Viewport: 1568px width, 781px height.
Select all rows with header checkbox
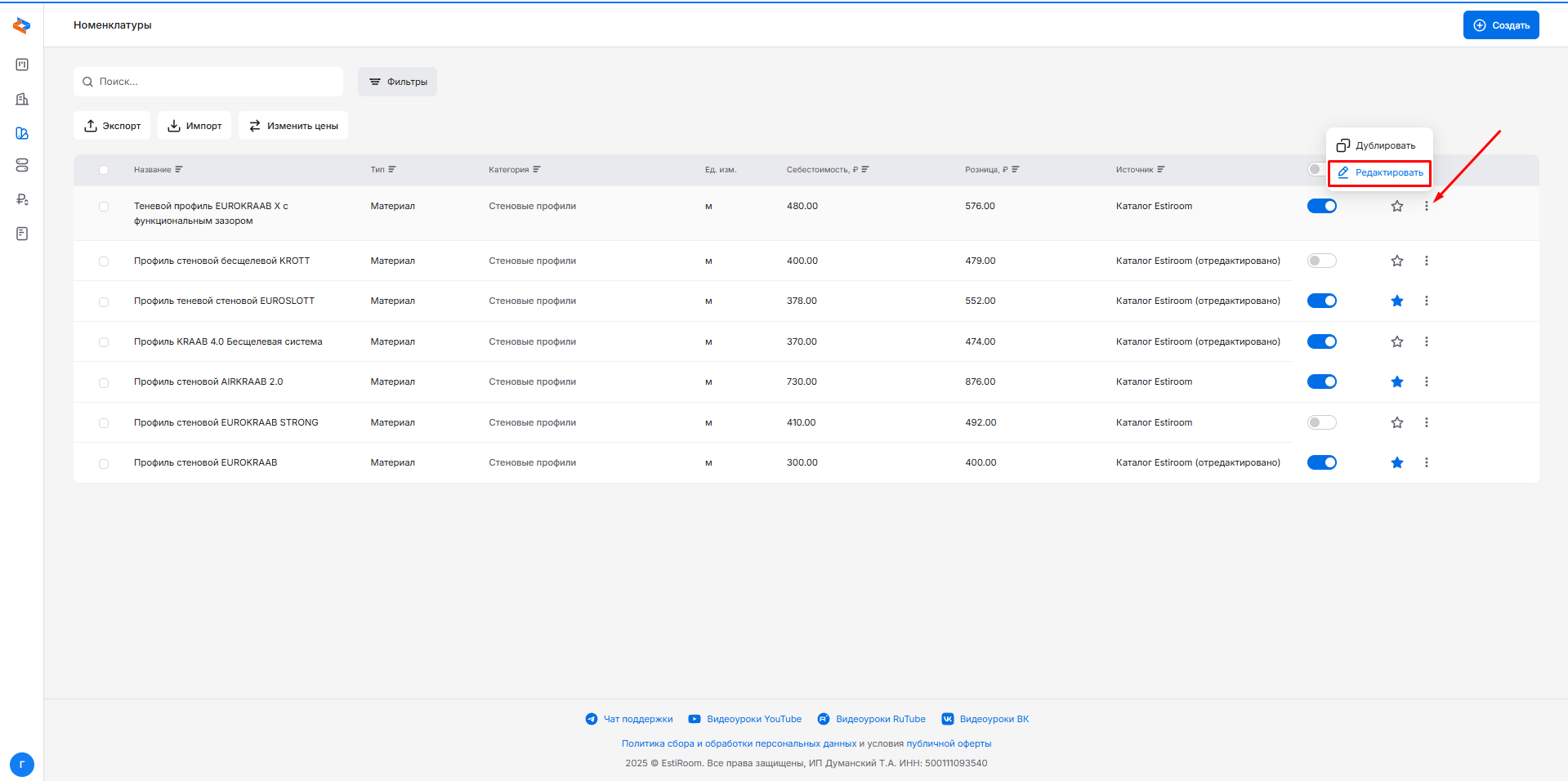(104, 170)
